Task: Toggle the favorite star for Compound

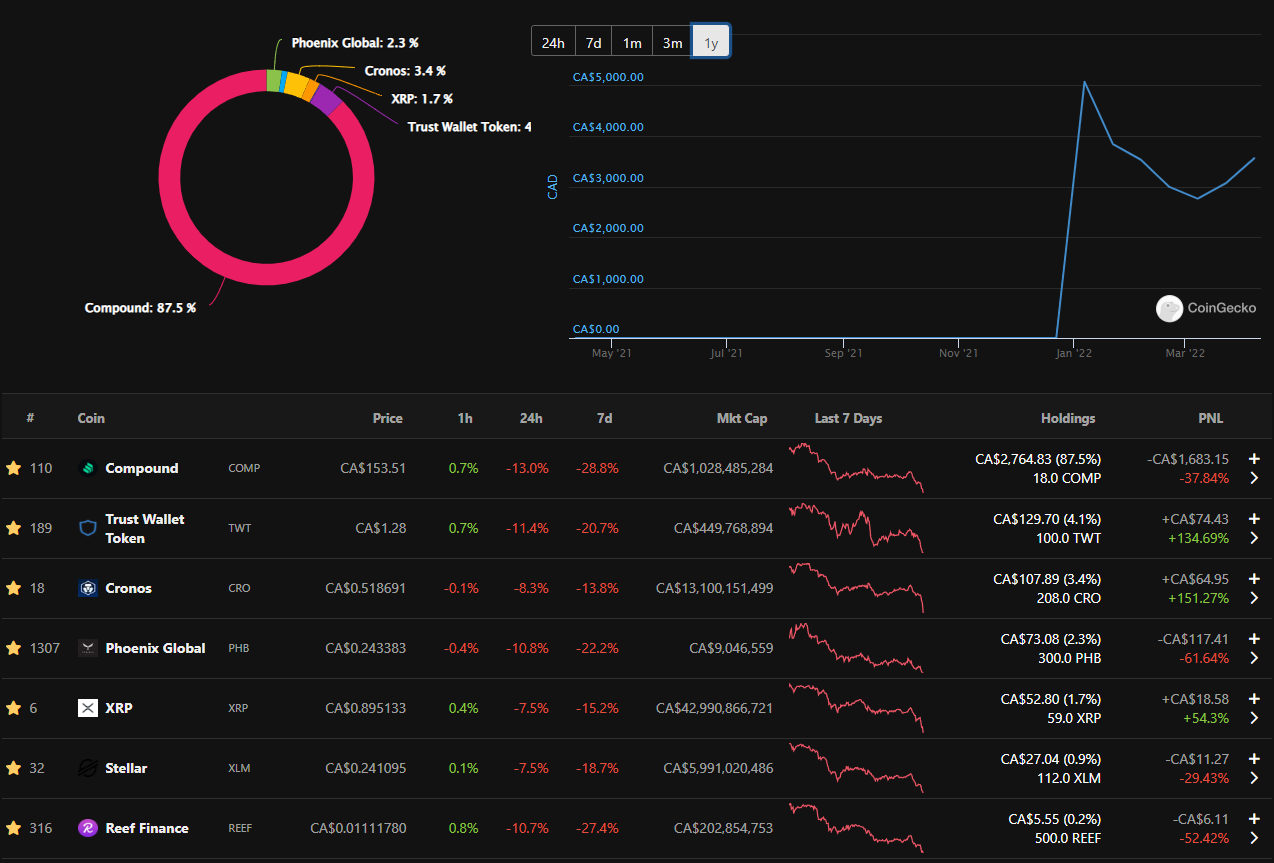Action: [14, 468]
